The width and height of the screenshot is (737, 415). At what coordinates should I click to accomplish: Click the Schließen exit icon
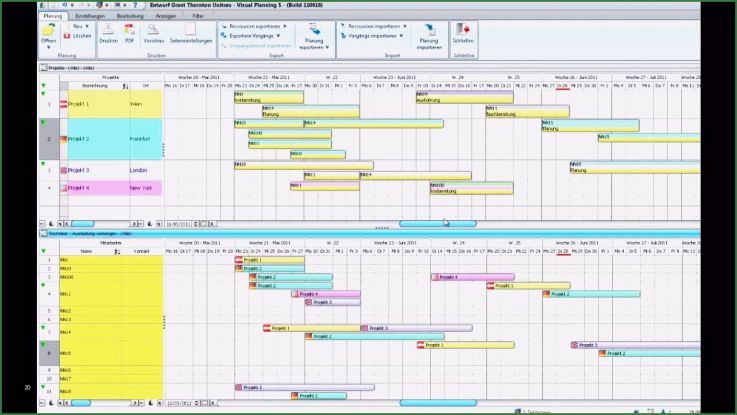(x=463, y=31)
